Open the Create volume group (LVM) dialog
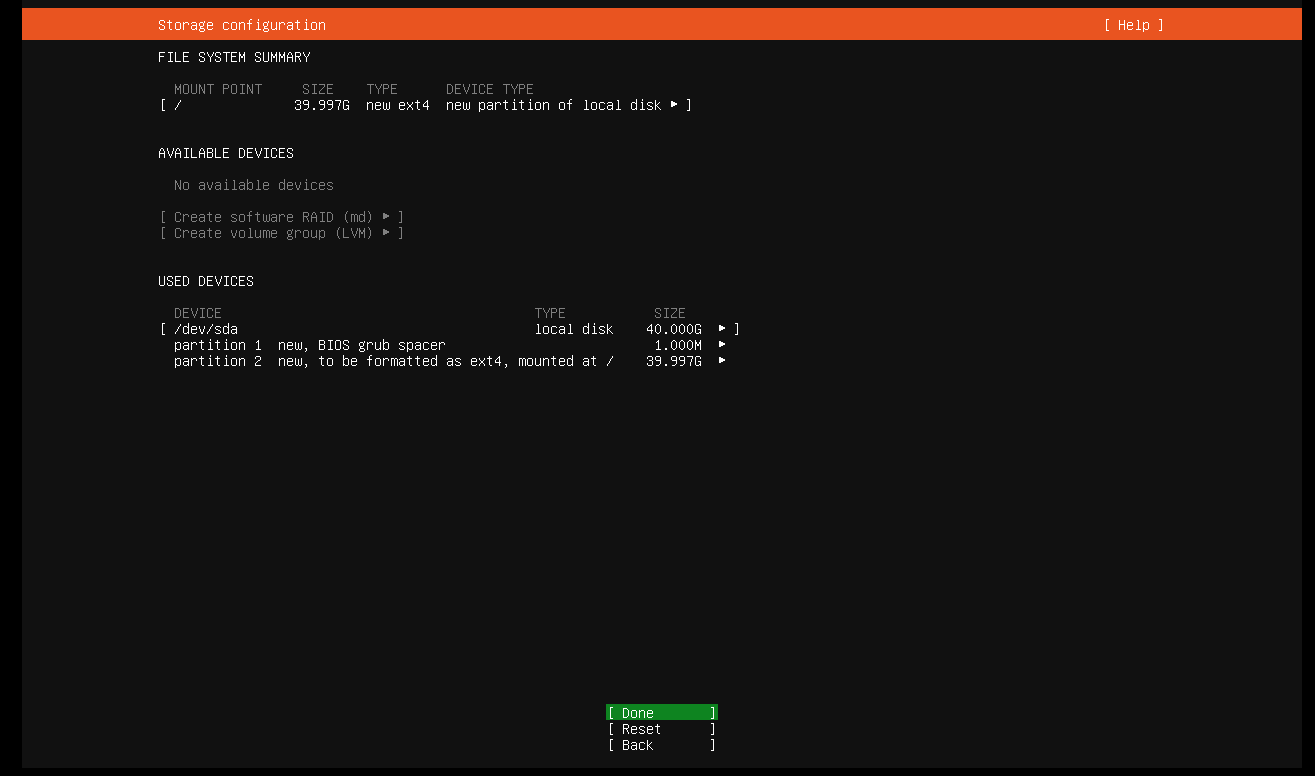 281,232
